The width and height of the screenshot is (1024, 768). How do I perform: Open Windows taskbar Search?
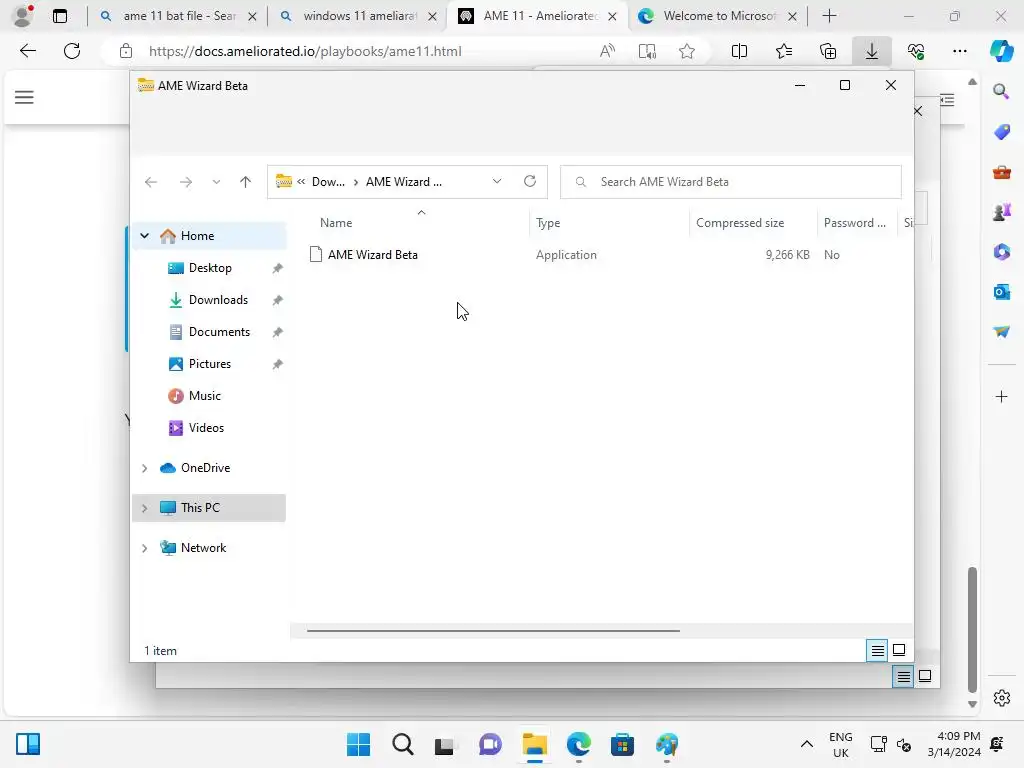[x=402, y=744]
